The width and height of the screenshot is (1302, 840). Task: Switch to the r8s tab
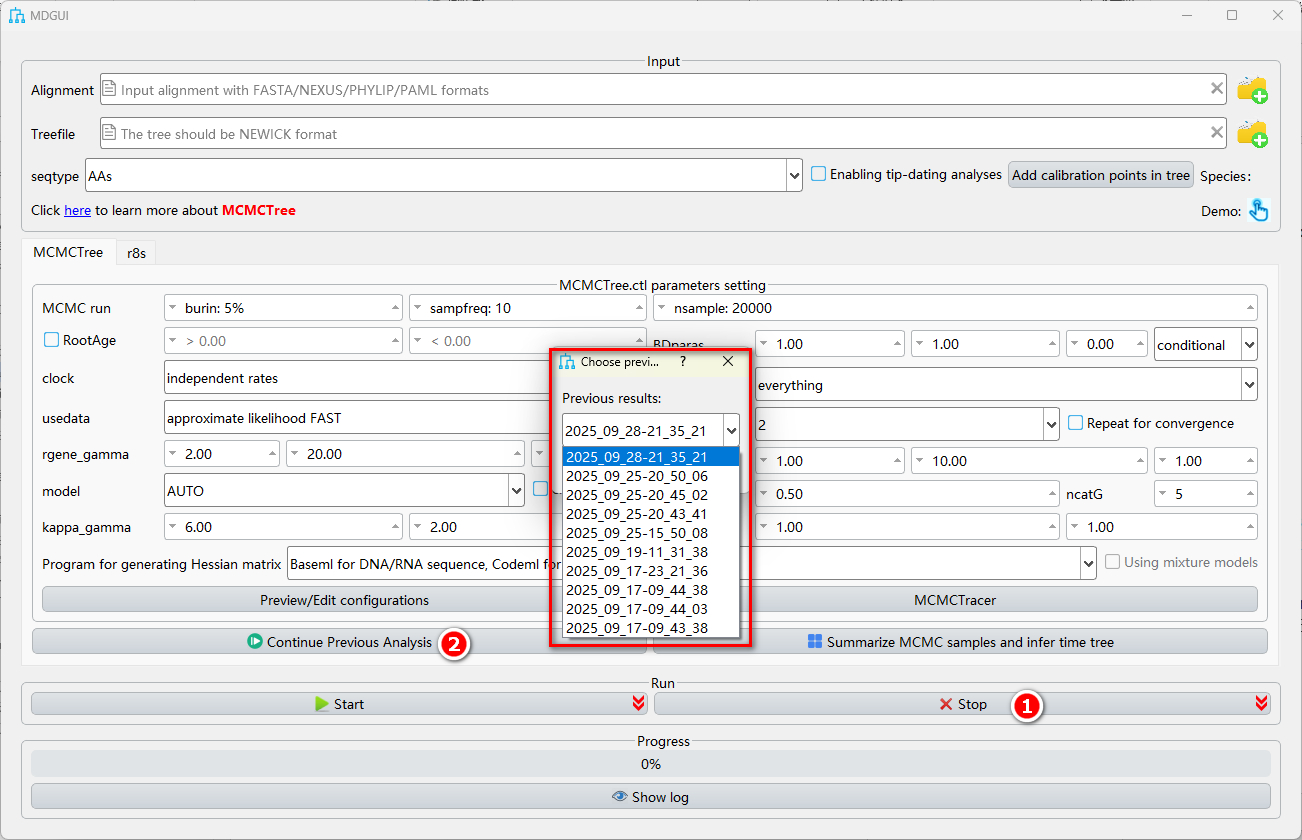pos(136,253)
